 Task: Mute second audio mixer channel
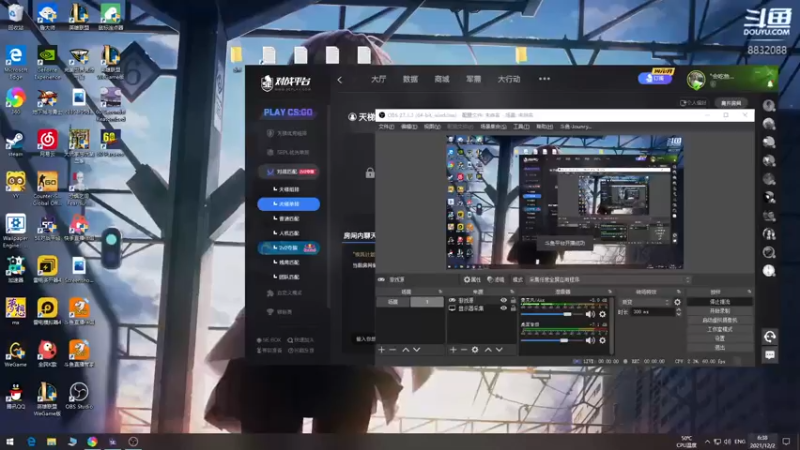[x=591, y=340]
